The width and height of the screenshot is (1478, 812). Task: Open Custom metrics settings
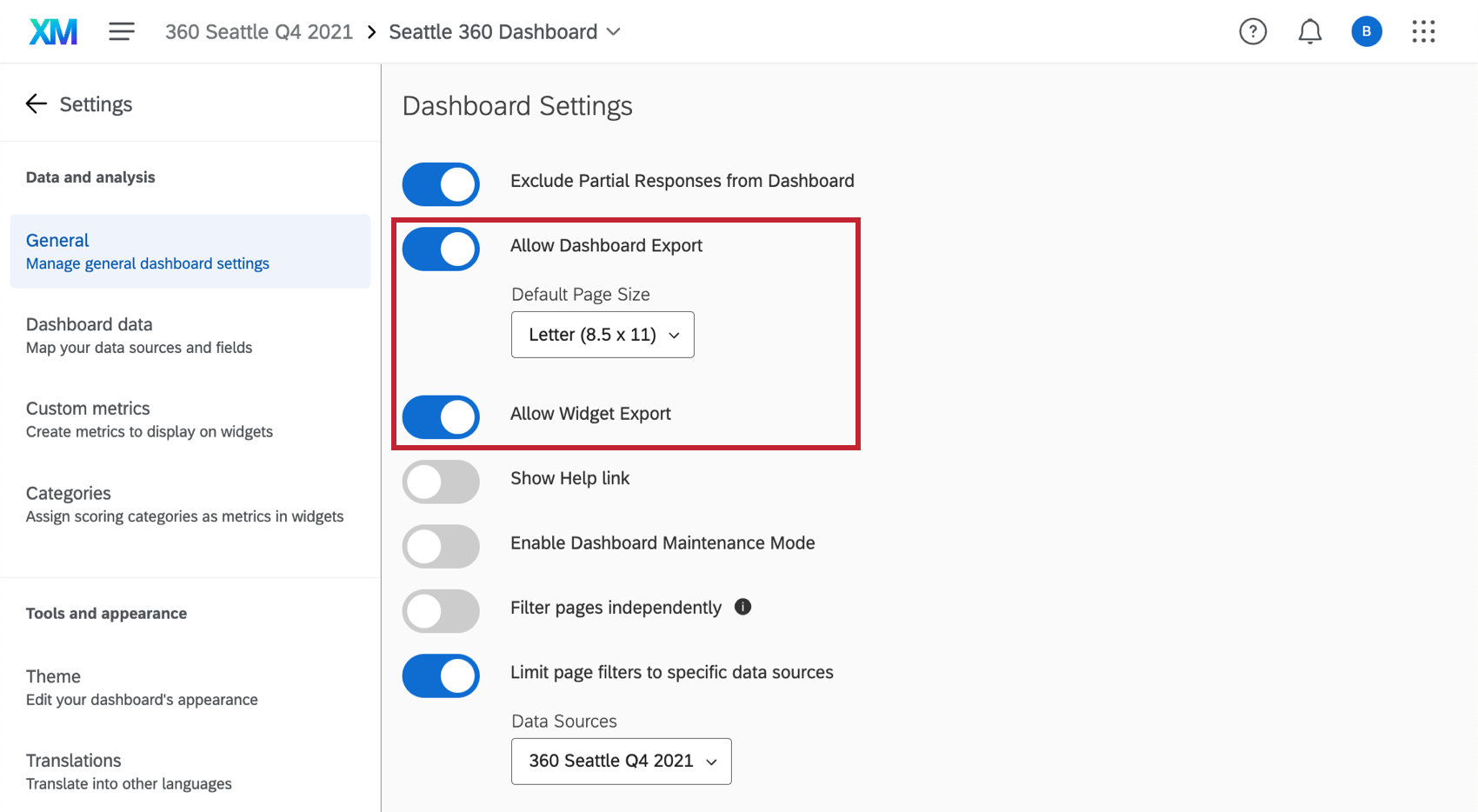tap(88, 408)
